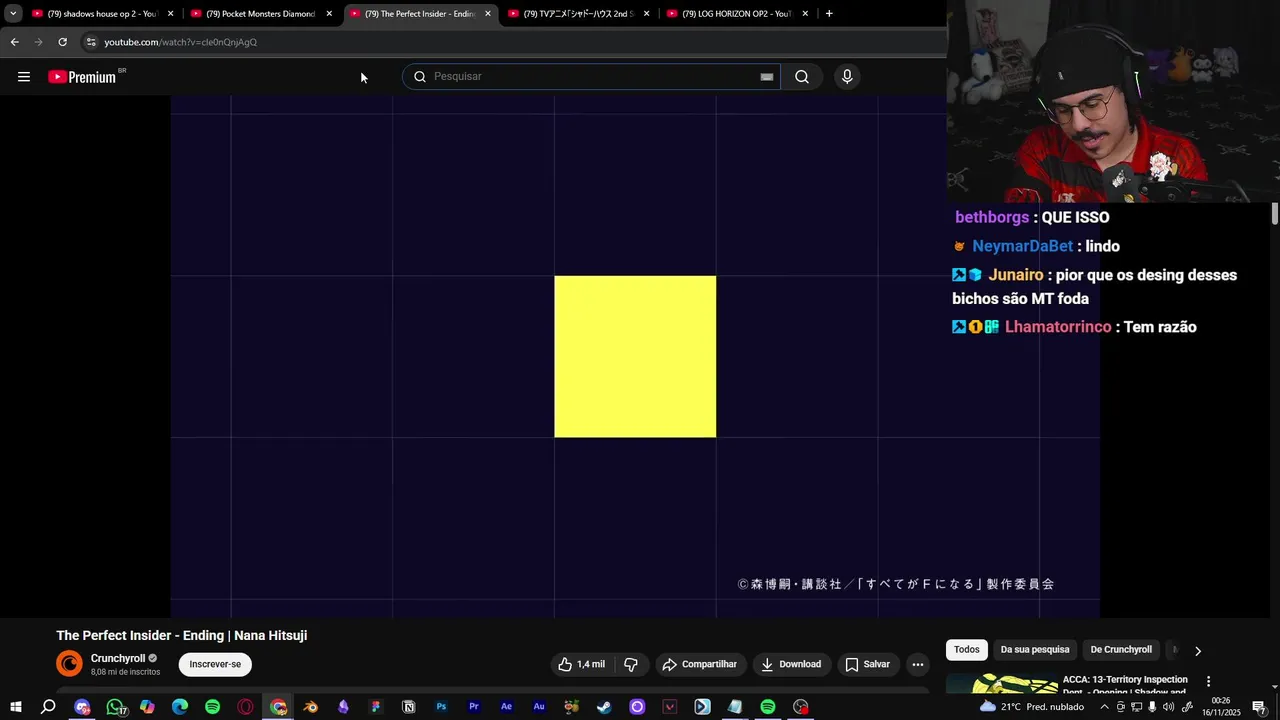Click the YouTube Premium logo
1280x720 pixels.
click(82, 77)
